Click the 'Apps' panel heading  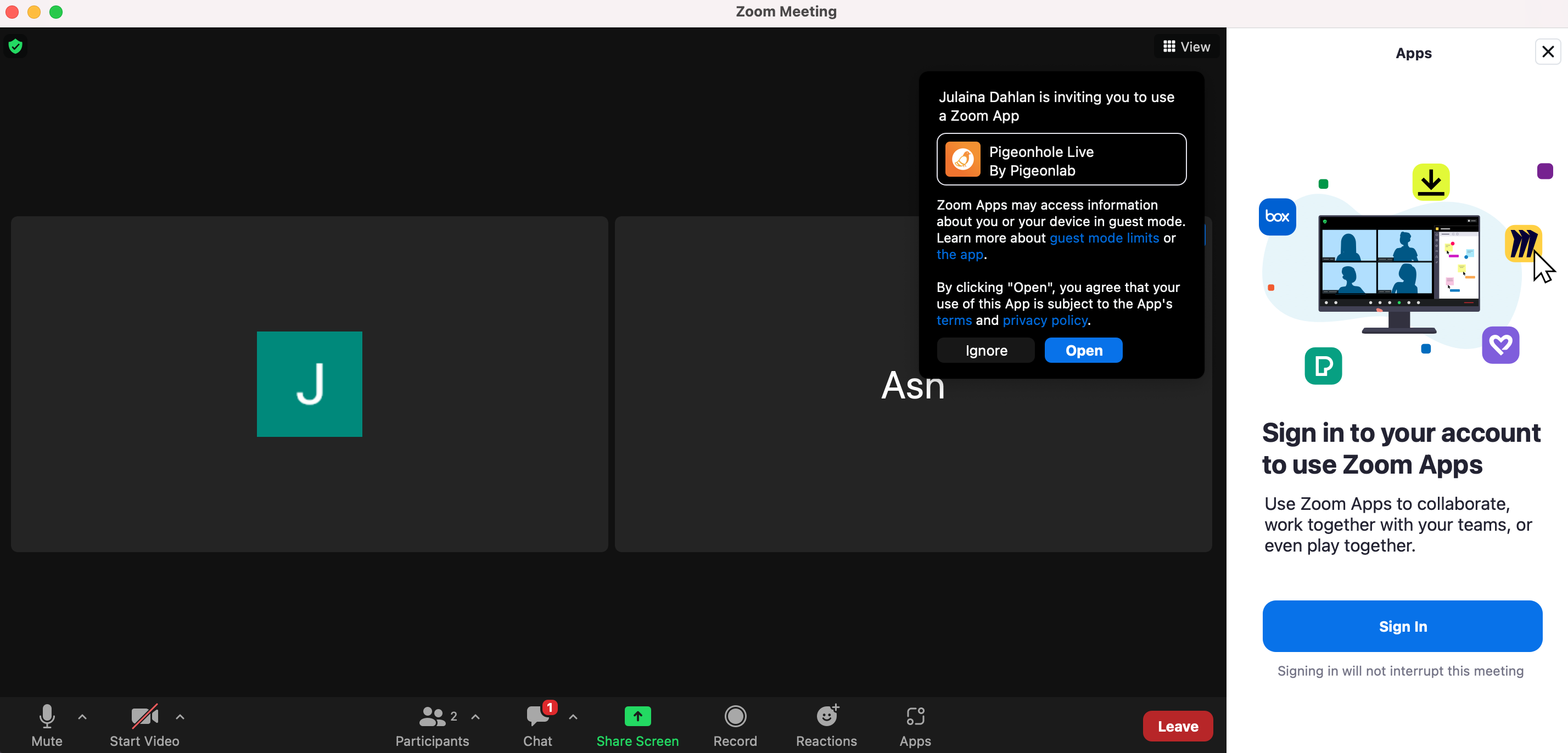(1413, 53)
